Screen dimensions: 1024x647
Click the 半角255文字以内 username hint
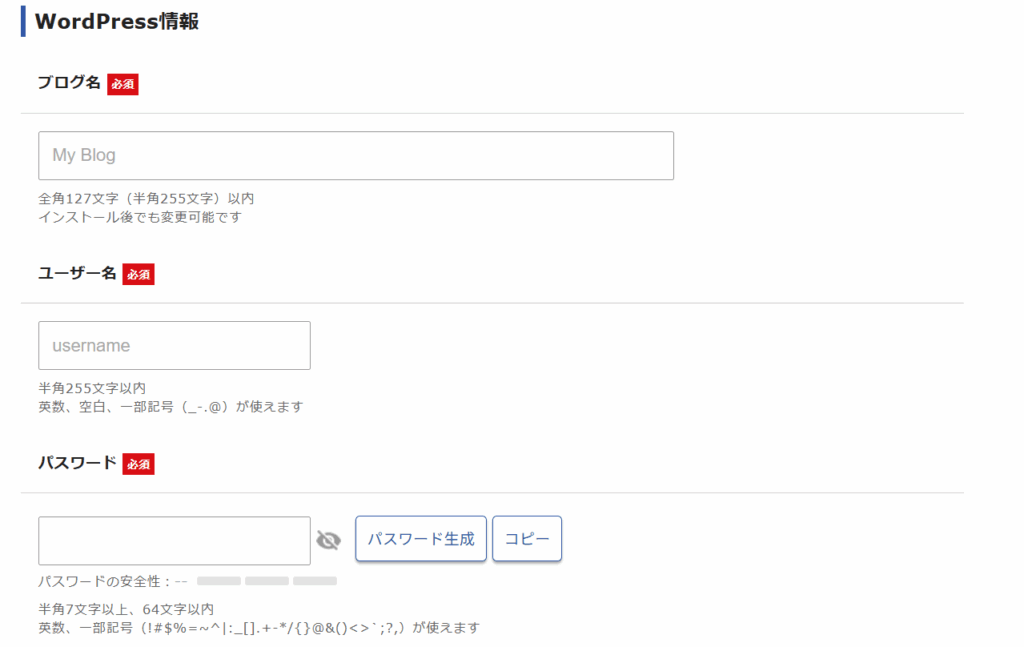point(92,388)
